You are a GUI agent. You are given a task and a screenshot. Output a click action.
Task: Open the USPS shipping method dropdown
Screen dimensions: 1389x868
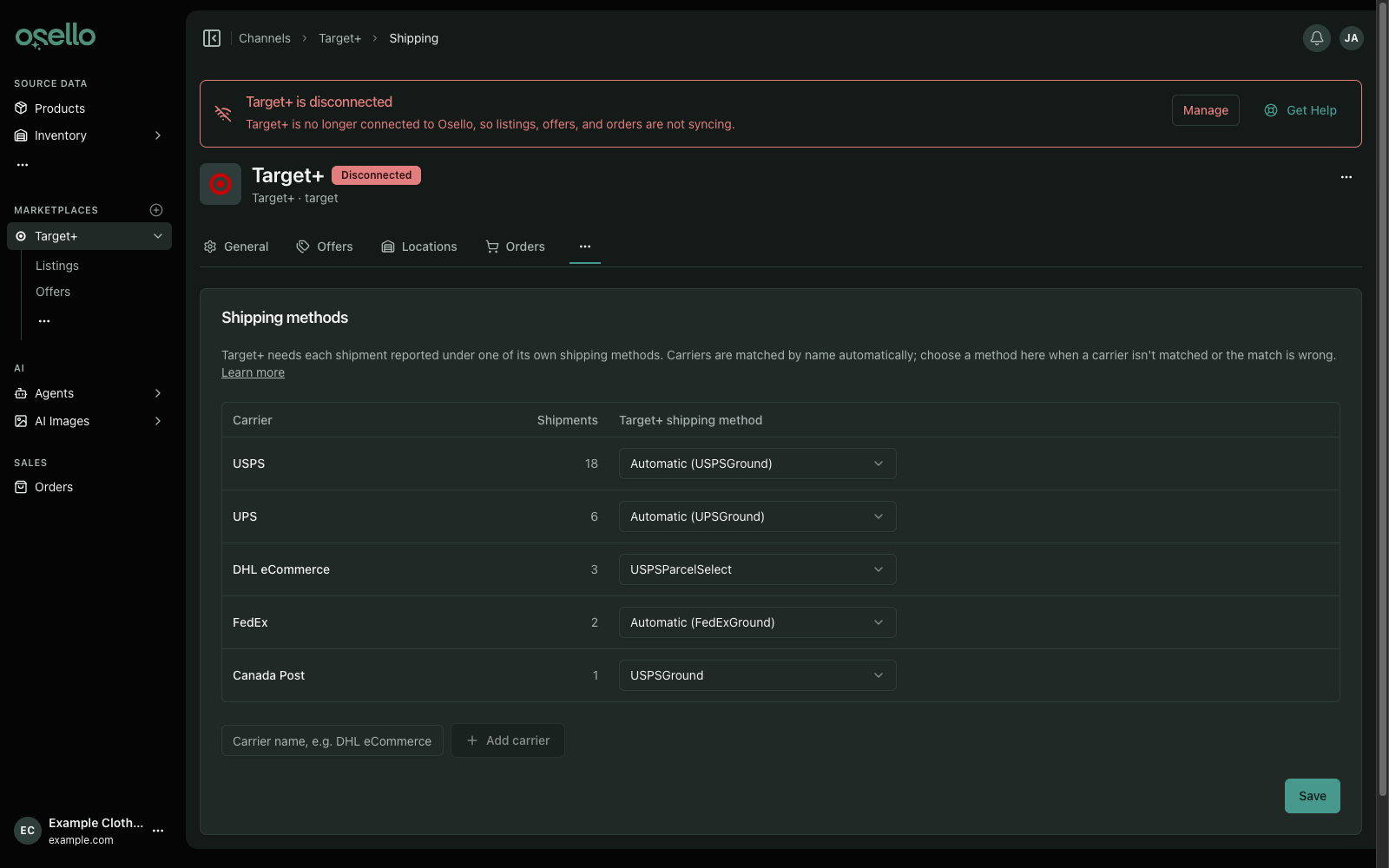tap(757, 464)
